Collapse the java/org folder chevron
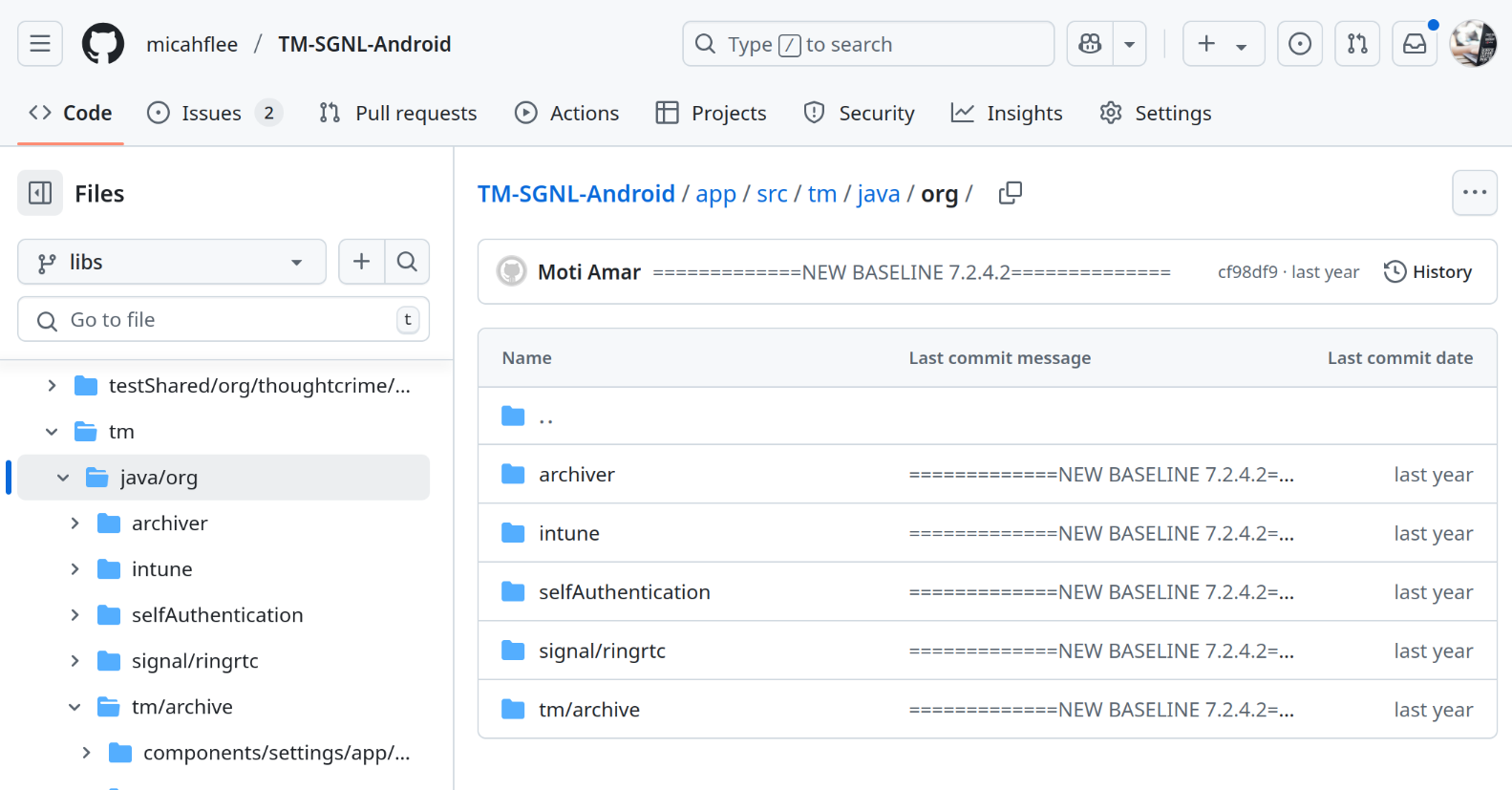Screen dimensions: 1512x790 tap(63, 478)
